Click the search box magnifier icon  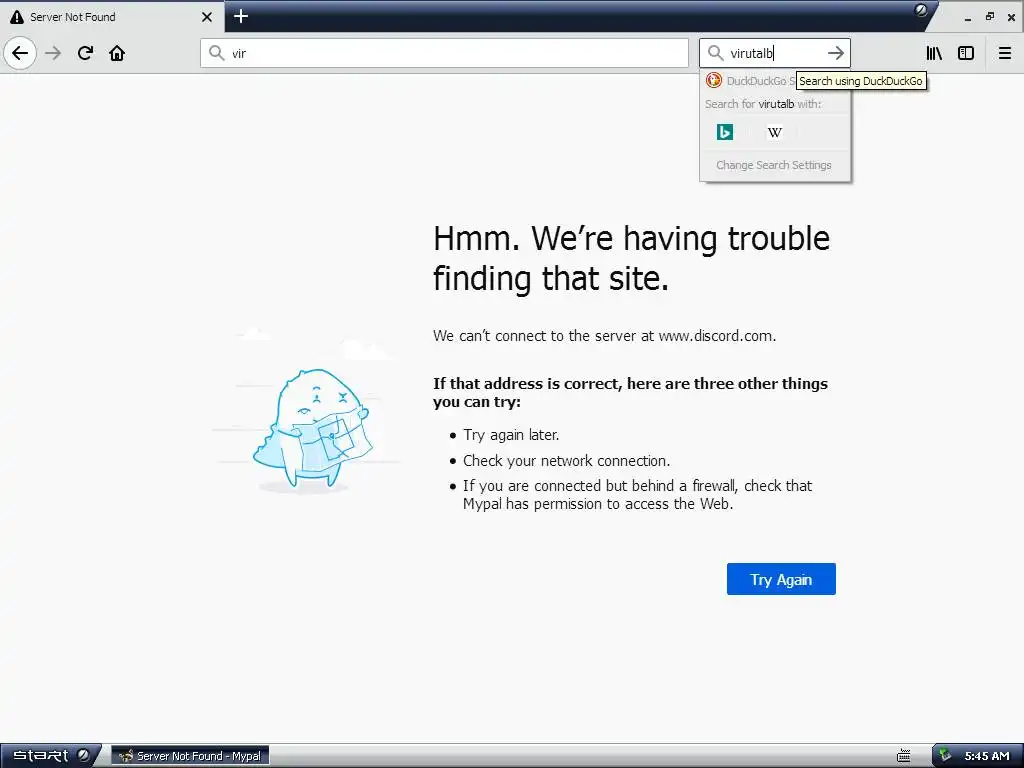(715, 53)
